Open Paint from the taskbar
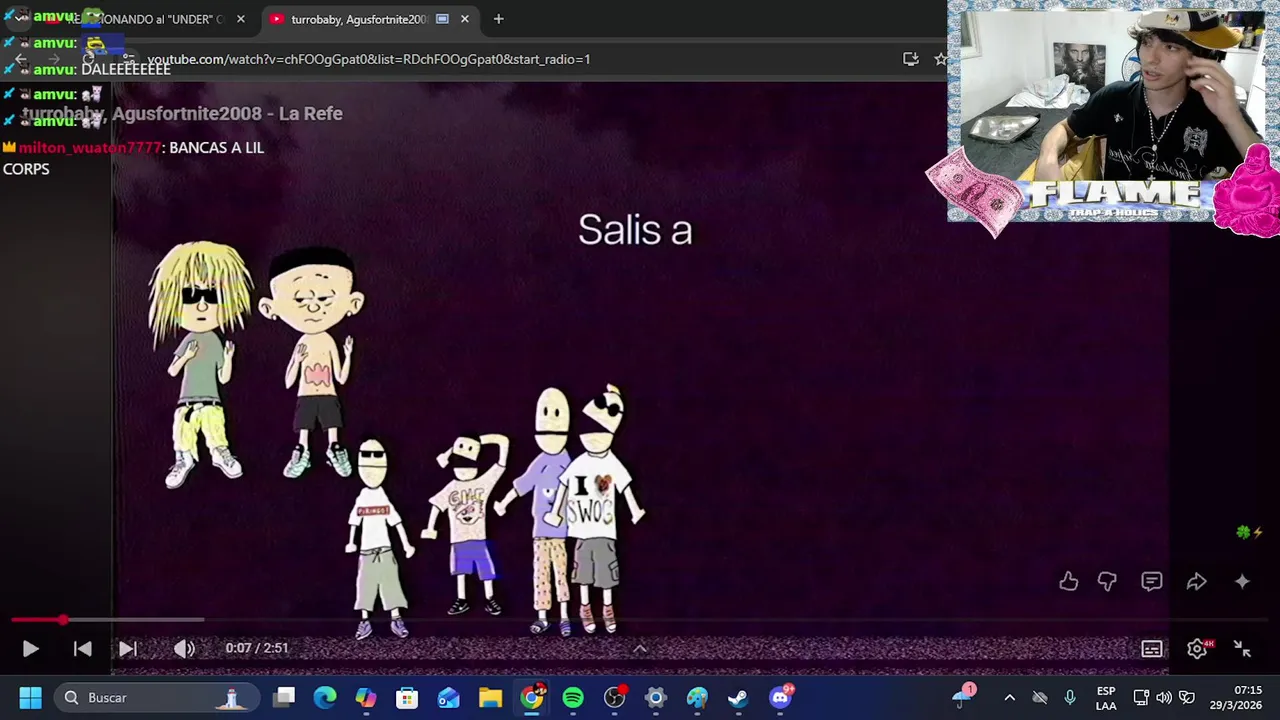The width and height of the screenshot is (1280, 720). click(x=697, y=698)
